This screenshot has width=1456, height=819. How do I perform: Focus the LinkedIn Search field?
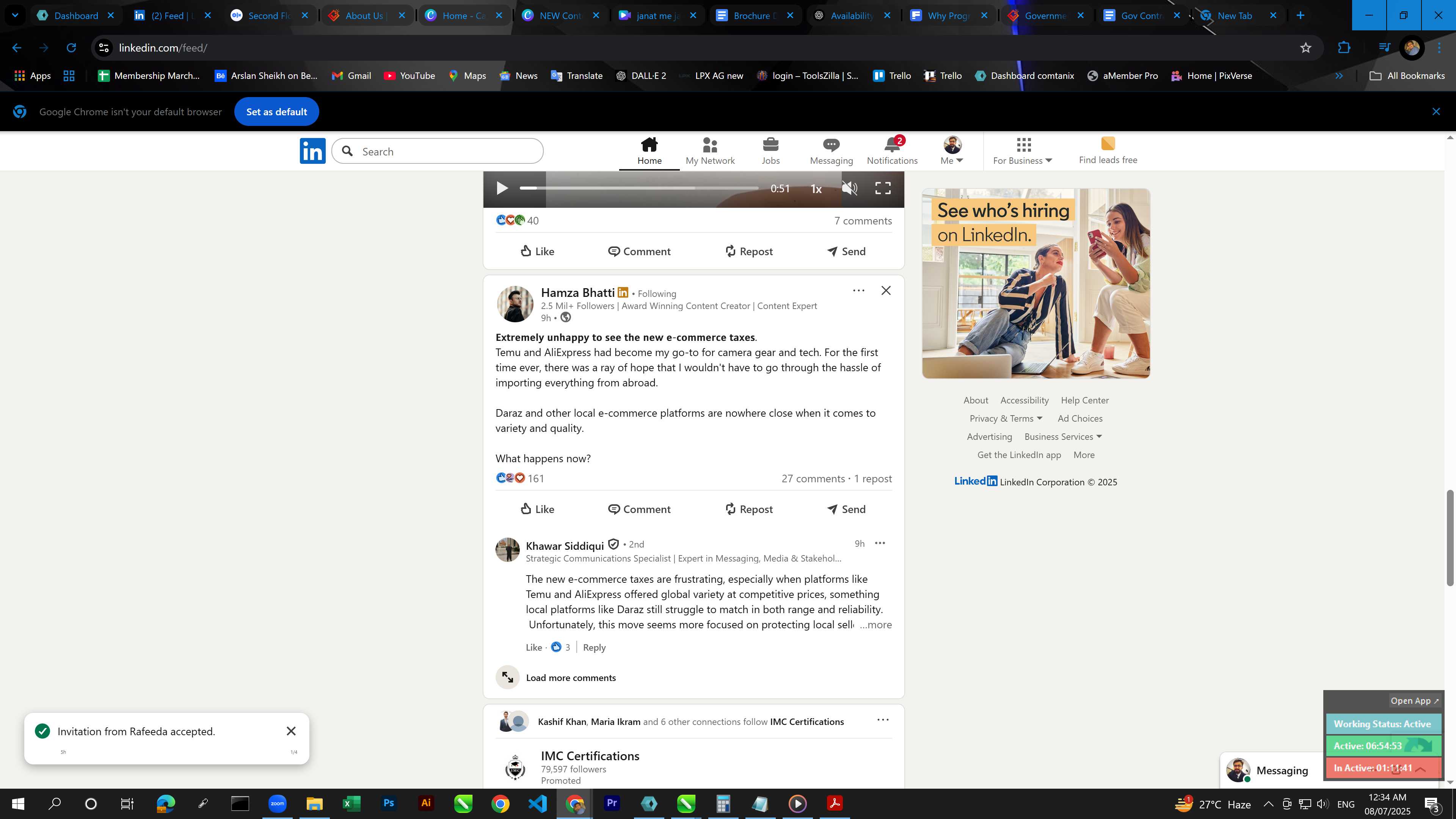[x=438, y=152]
